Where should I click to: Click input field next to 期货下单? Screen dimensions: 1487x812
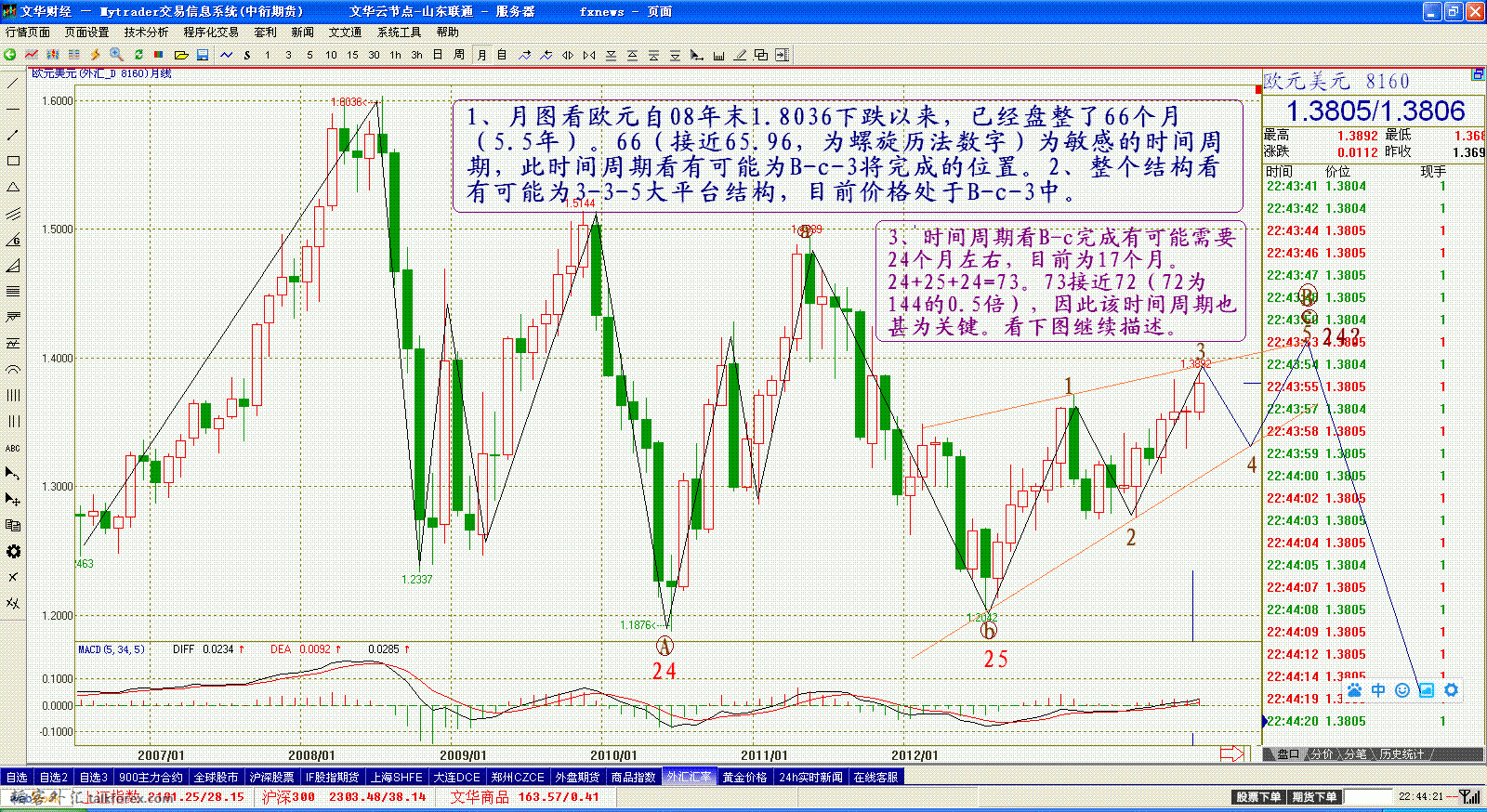[1368, 797]
